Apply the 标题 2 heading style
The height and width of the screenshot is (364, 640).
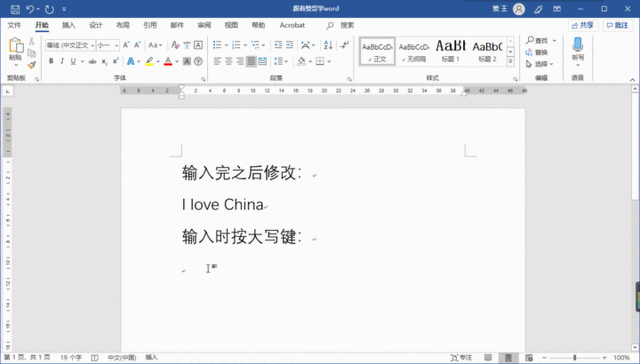click(487, 51)
